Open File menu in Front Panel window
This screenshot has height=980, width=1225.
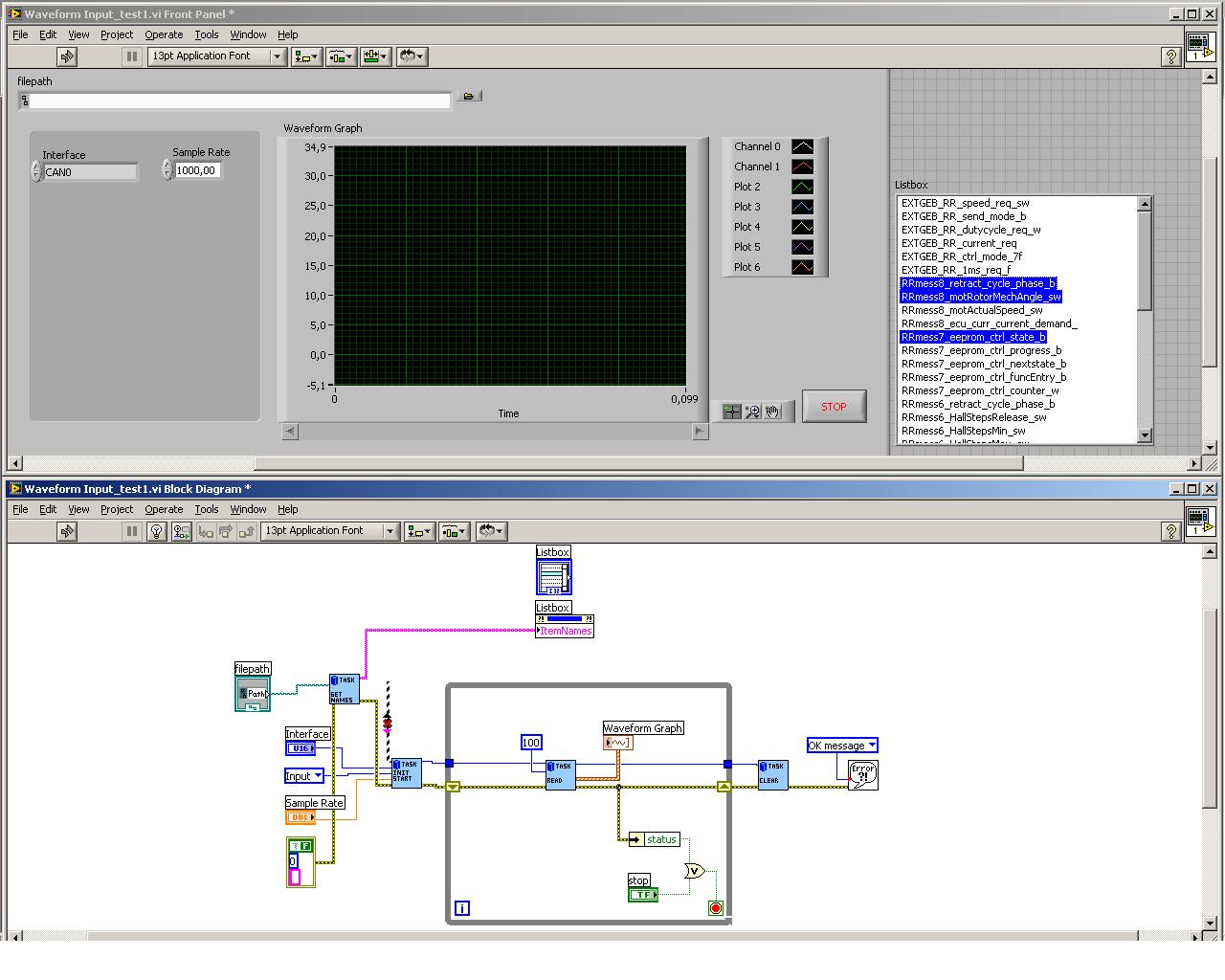coord(20,34)
